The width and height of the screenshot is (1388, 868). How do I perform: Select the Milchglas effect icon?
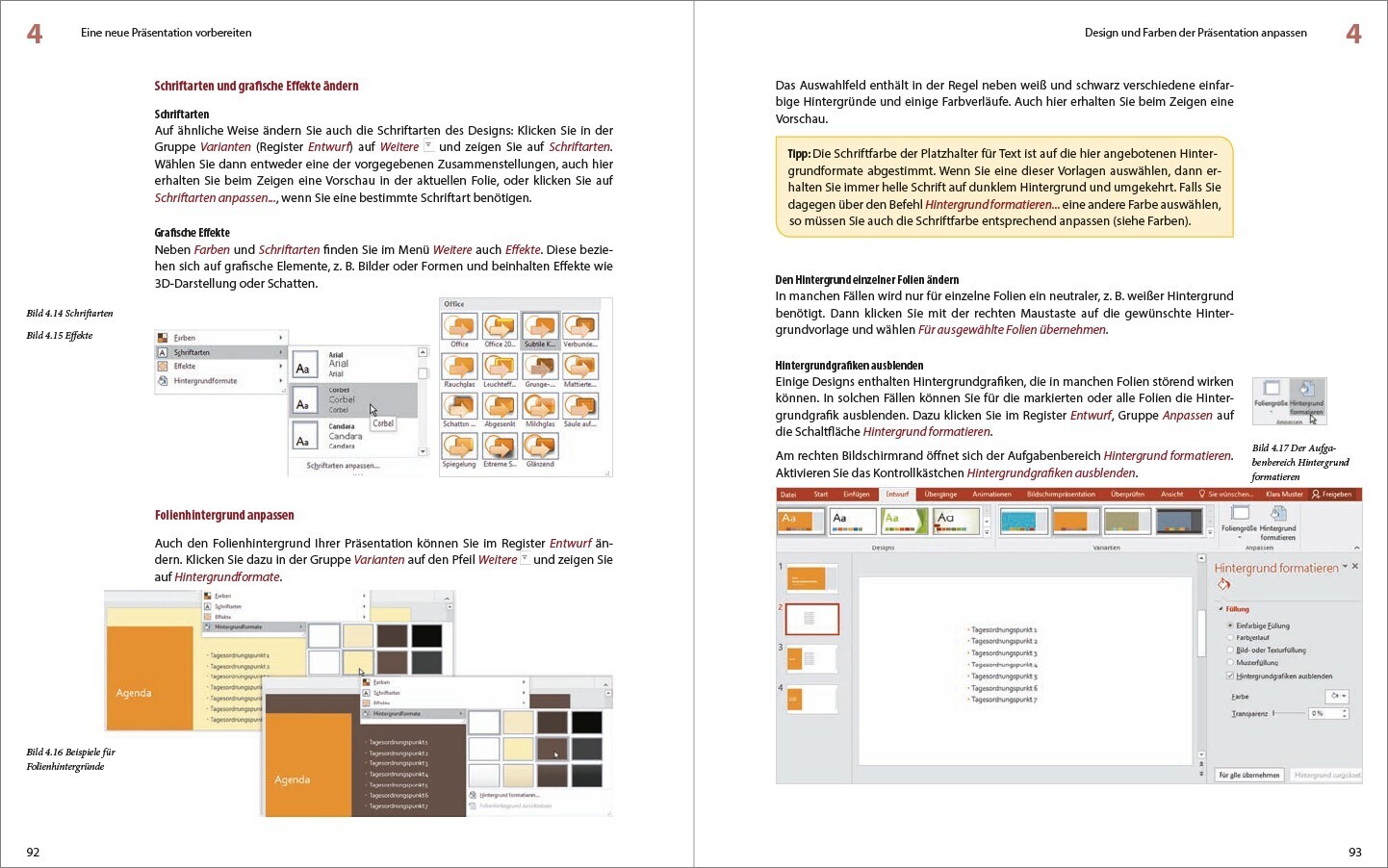[540, 411]
